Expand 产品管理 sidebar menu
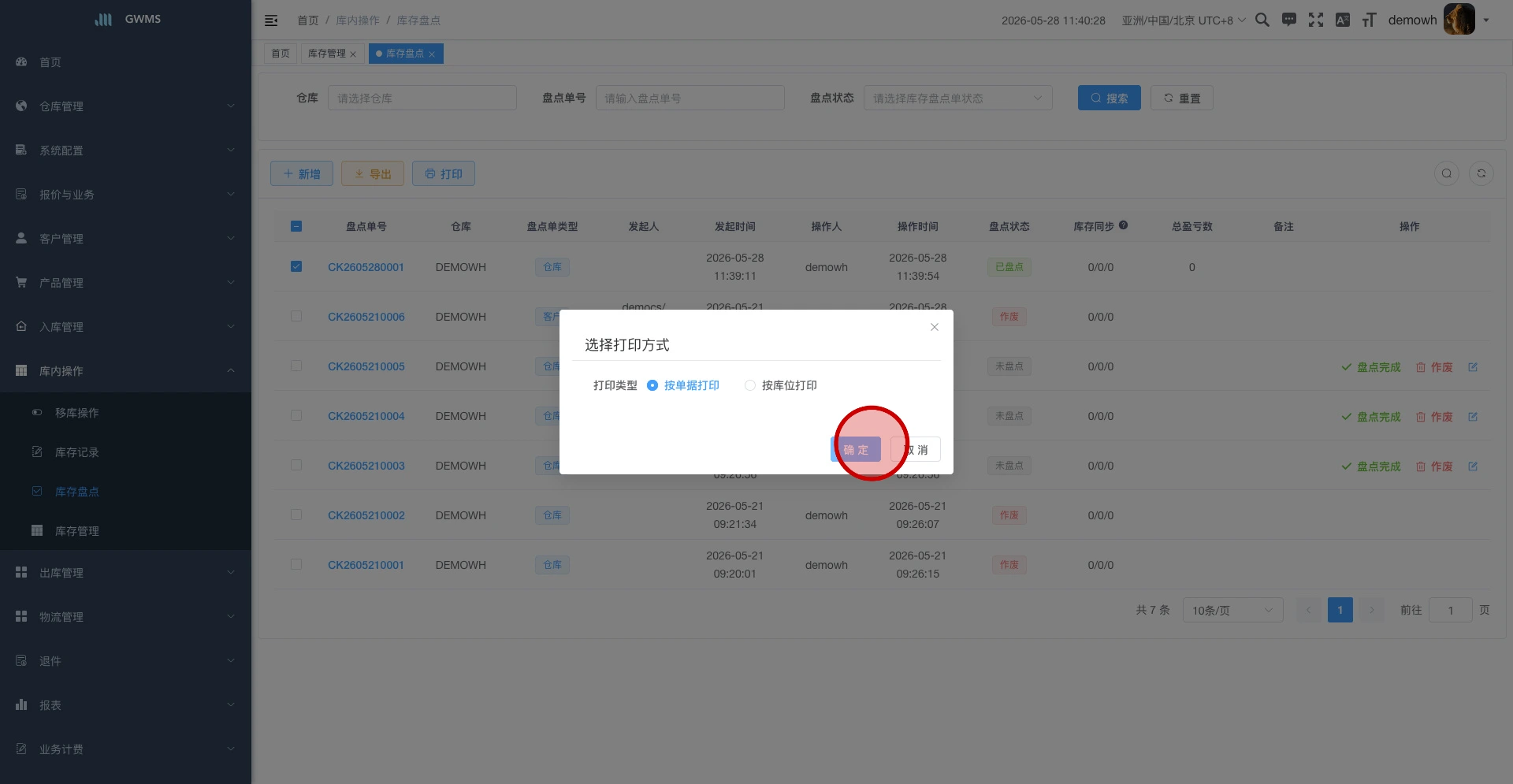This screenshot has width=1513, height=784. tap(126, 283)
